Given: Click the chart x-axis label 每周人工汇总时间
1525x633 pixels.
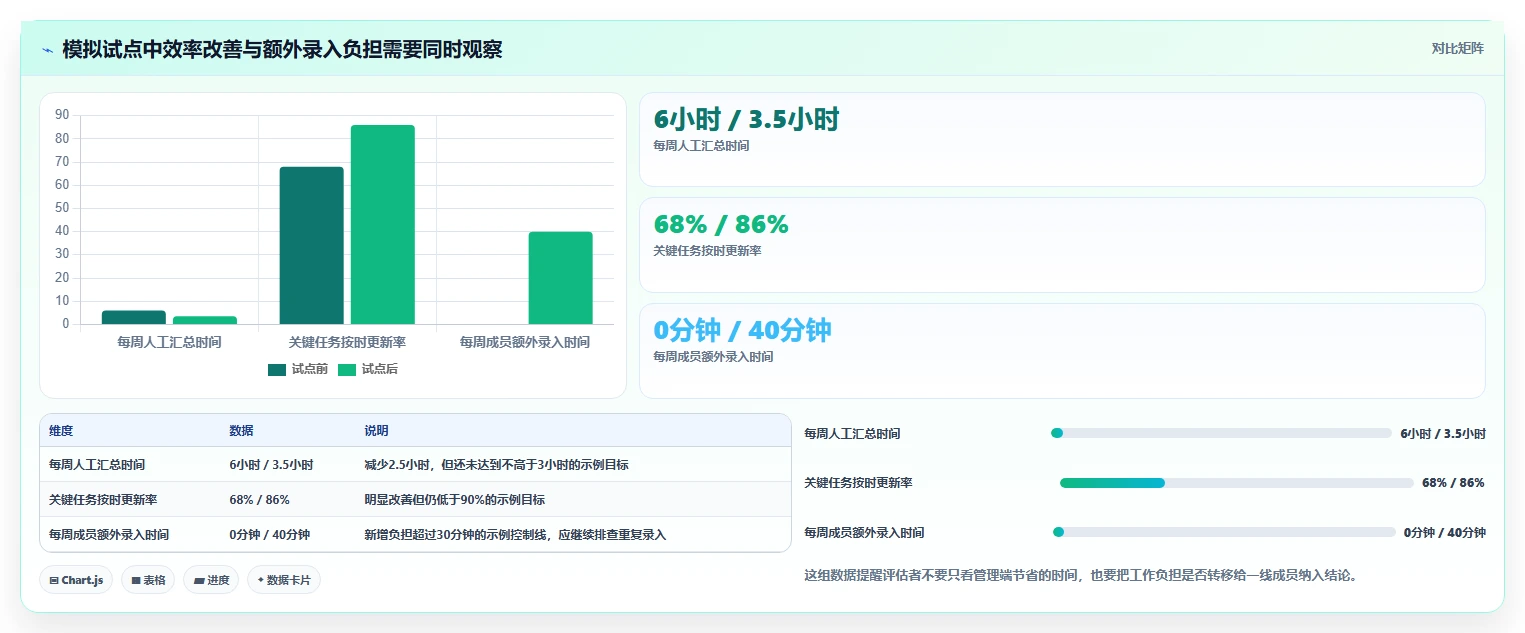Looking at the screenshot, I should [169, 342].
